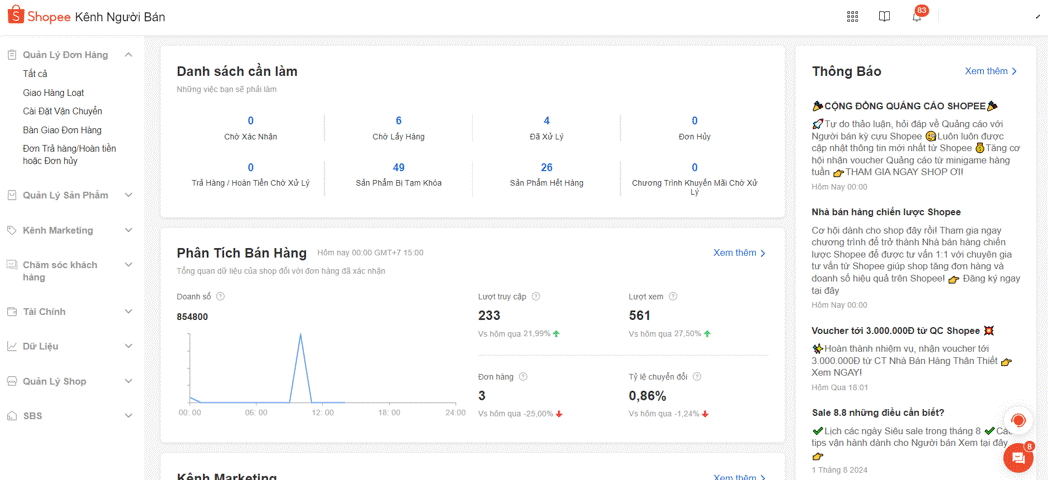Click the Shopee logo in header

click(40, 17)
